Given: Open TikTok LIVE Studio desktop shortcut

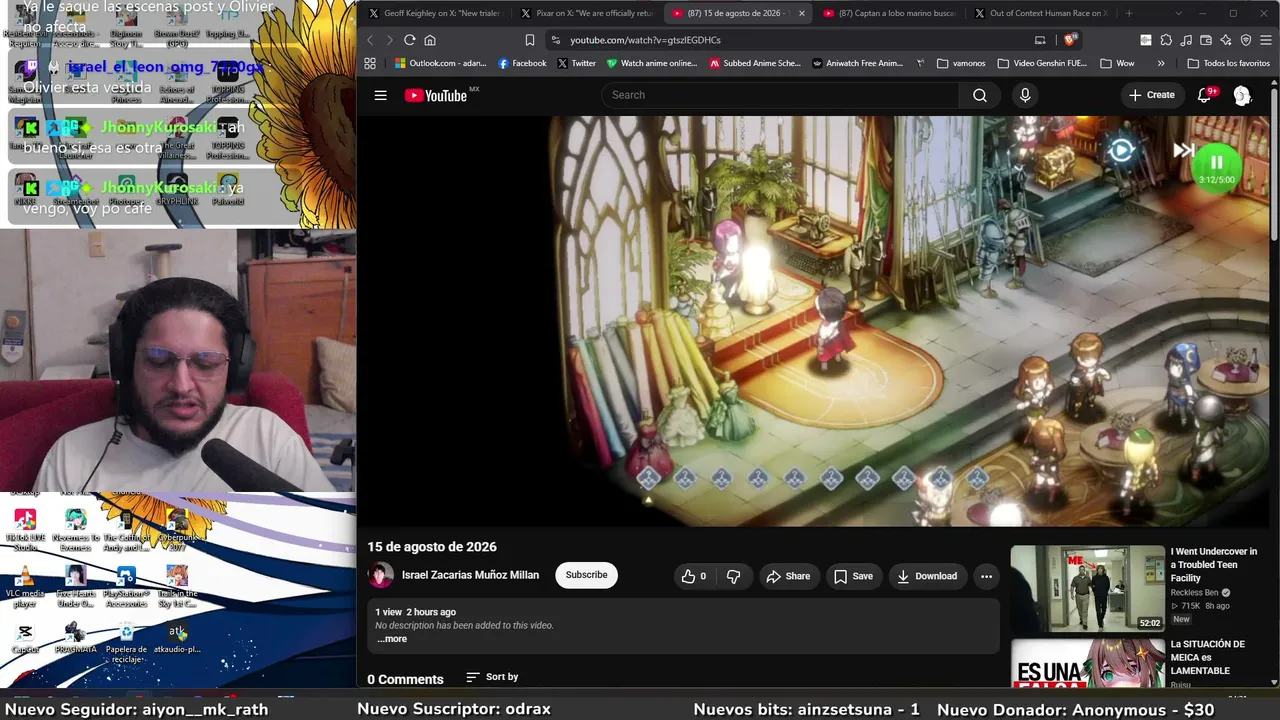Looking at the screenshot, I should (x=25, y=530).
